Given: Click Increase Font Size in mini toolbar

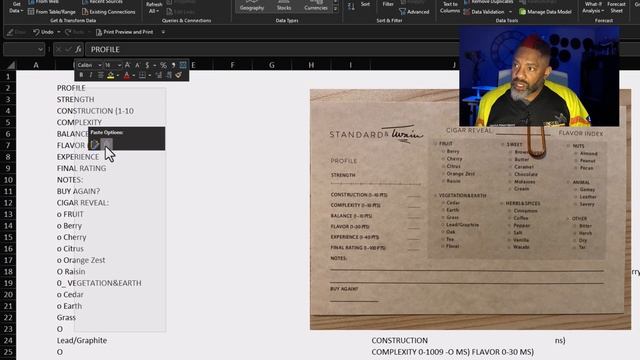Looking at the screenshot, I should click(x=127, y=65).
